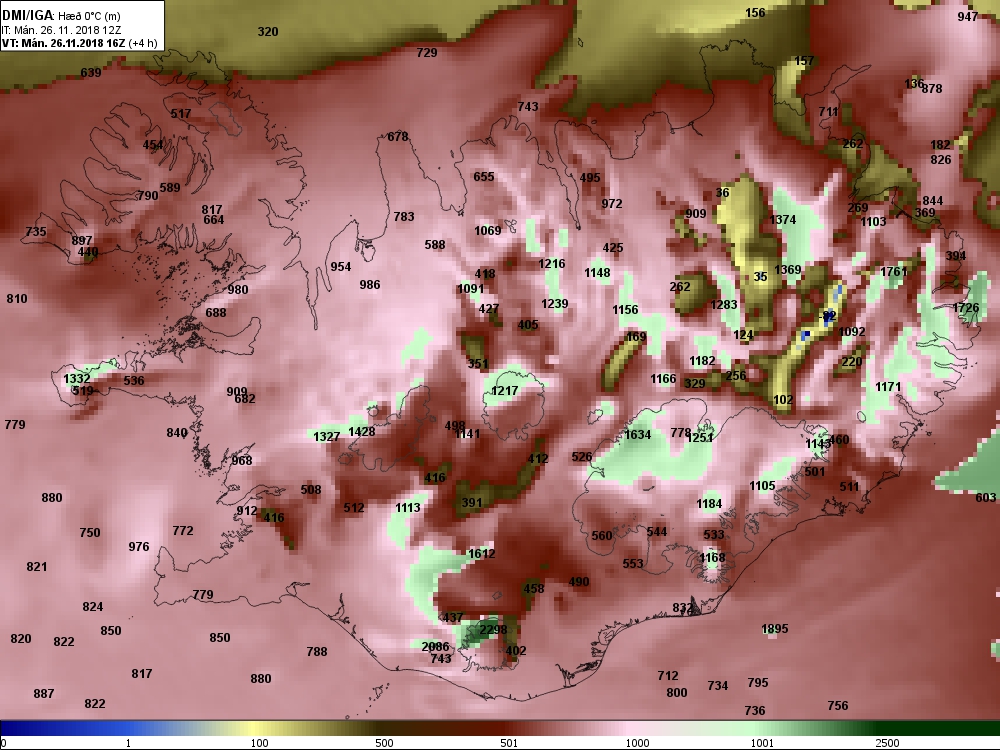1000x750 pixels.
Task: Select the value 1156
Action: 625,309
